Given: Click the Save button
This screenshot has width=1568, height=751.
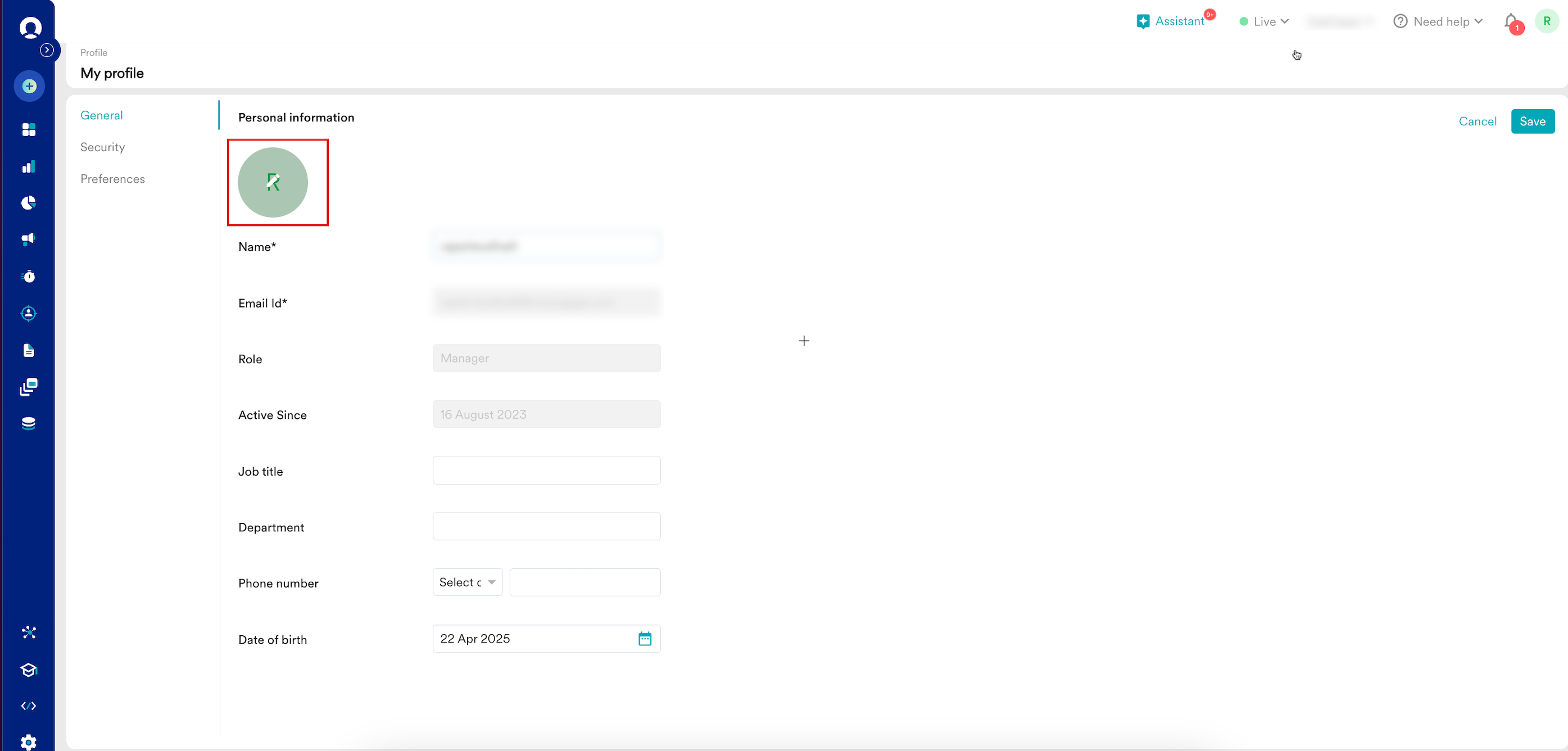Looking at the screenshot, I should pyautogui.click(x=1532, y=121).
